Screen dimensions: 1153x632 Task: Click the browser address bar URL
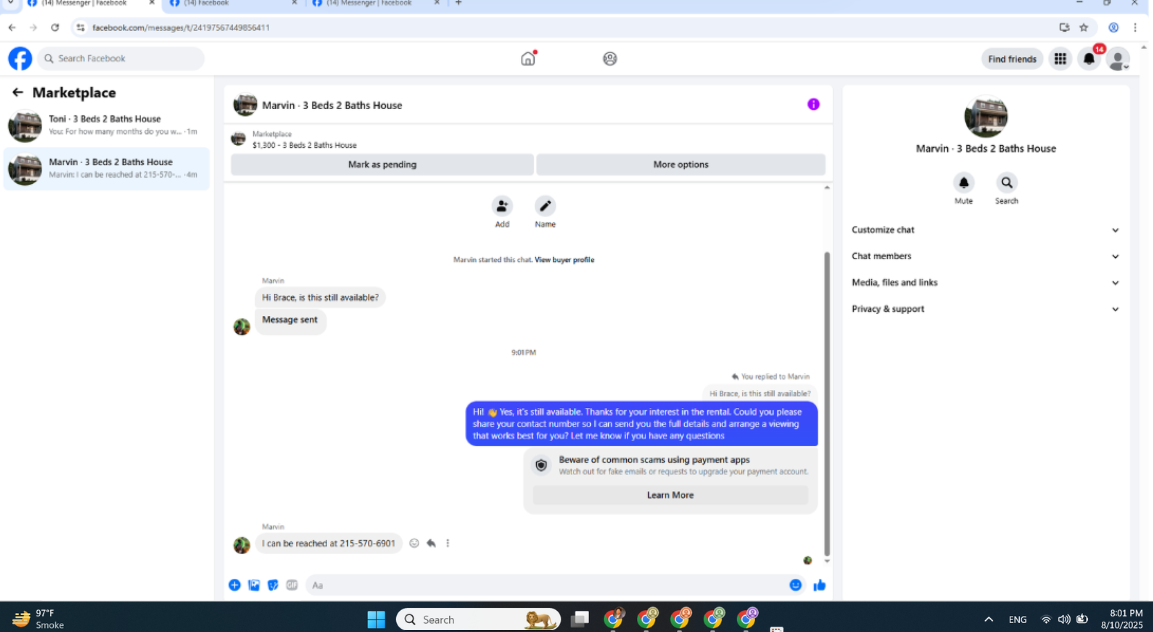(x=181, y=27)
